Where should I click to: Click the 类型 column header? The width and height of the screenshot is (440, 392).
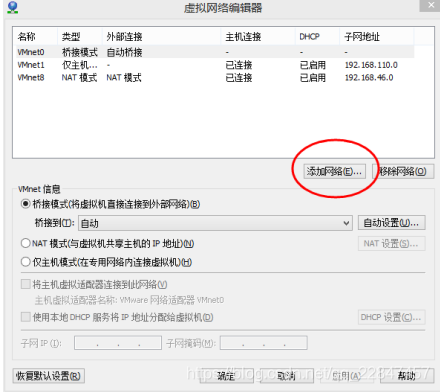coord(80,36)
